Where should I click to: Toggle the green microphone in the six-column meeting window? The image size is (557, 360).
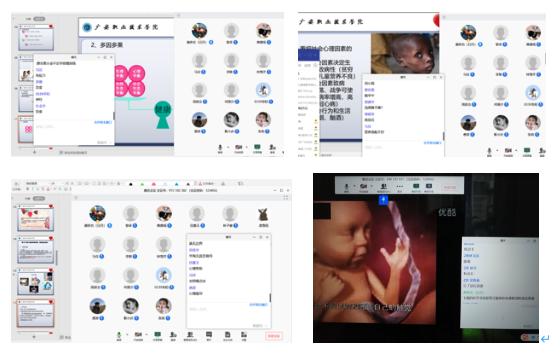[x=119, y=335]
